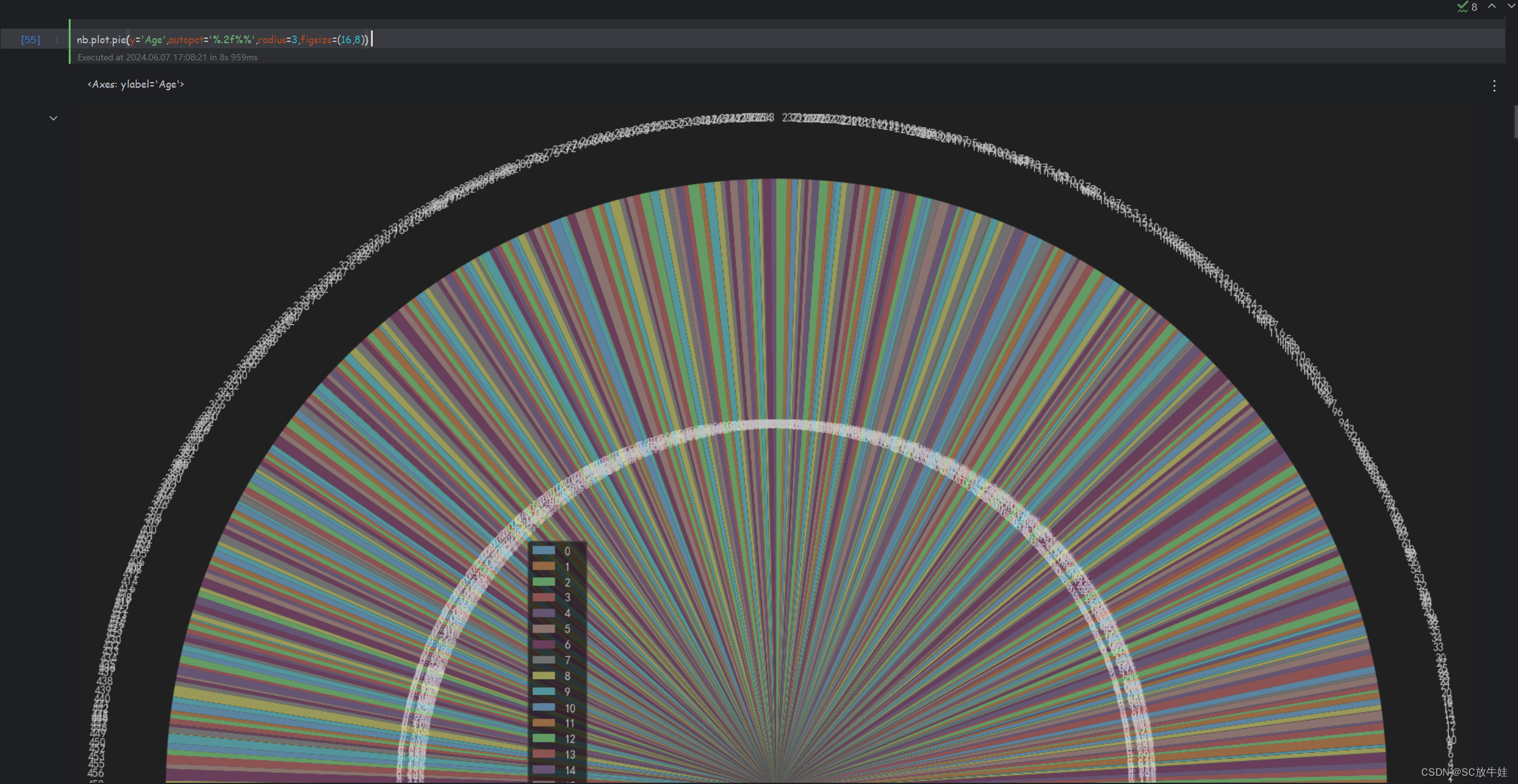The width and height of the screenshot is (1518, 784).
Task: Click the legend color swatch for entry 2
Action: tap(544, 582)
